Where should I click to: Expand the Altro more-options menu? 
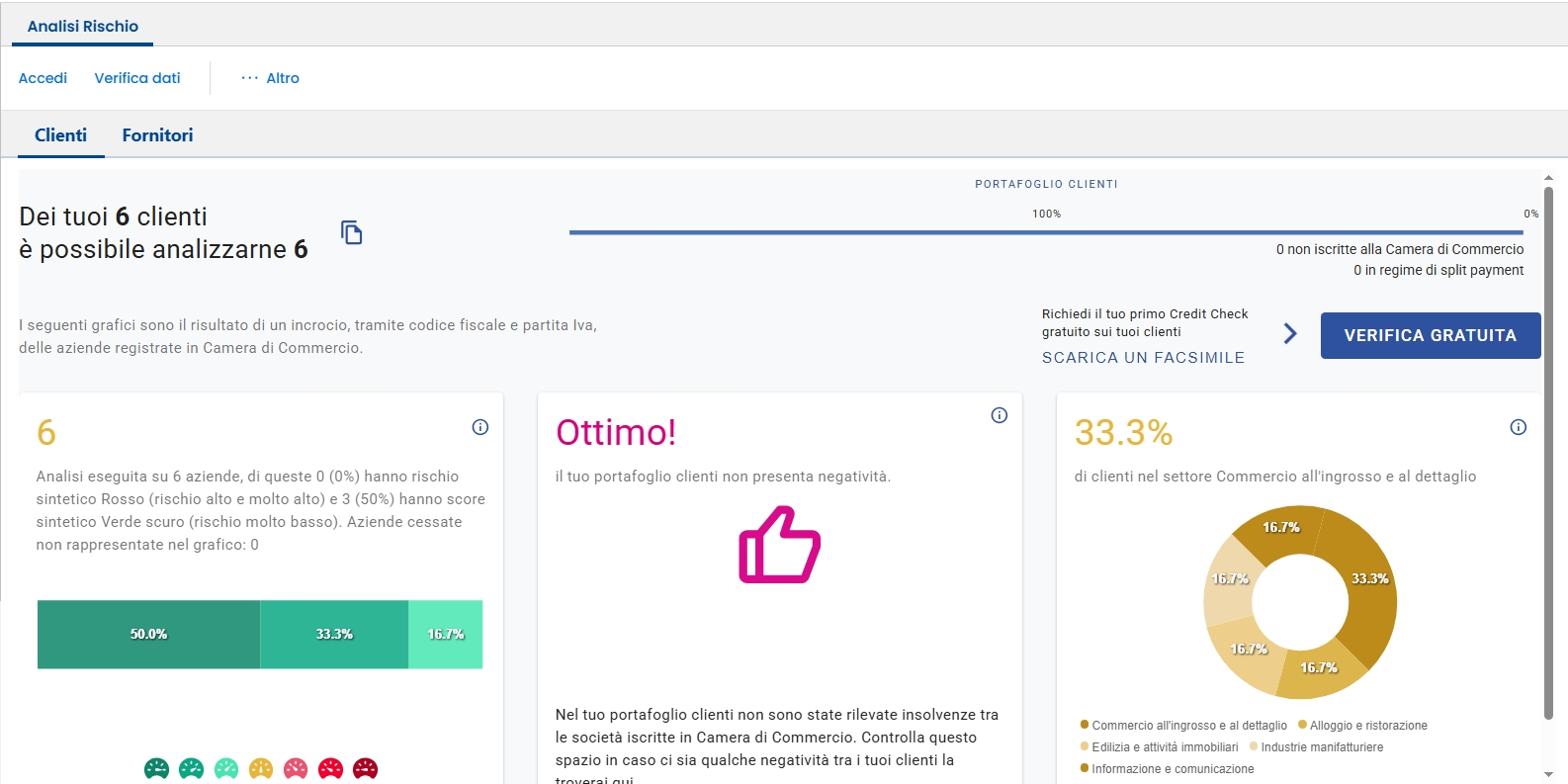[270, 78]
